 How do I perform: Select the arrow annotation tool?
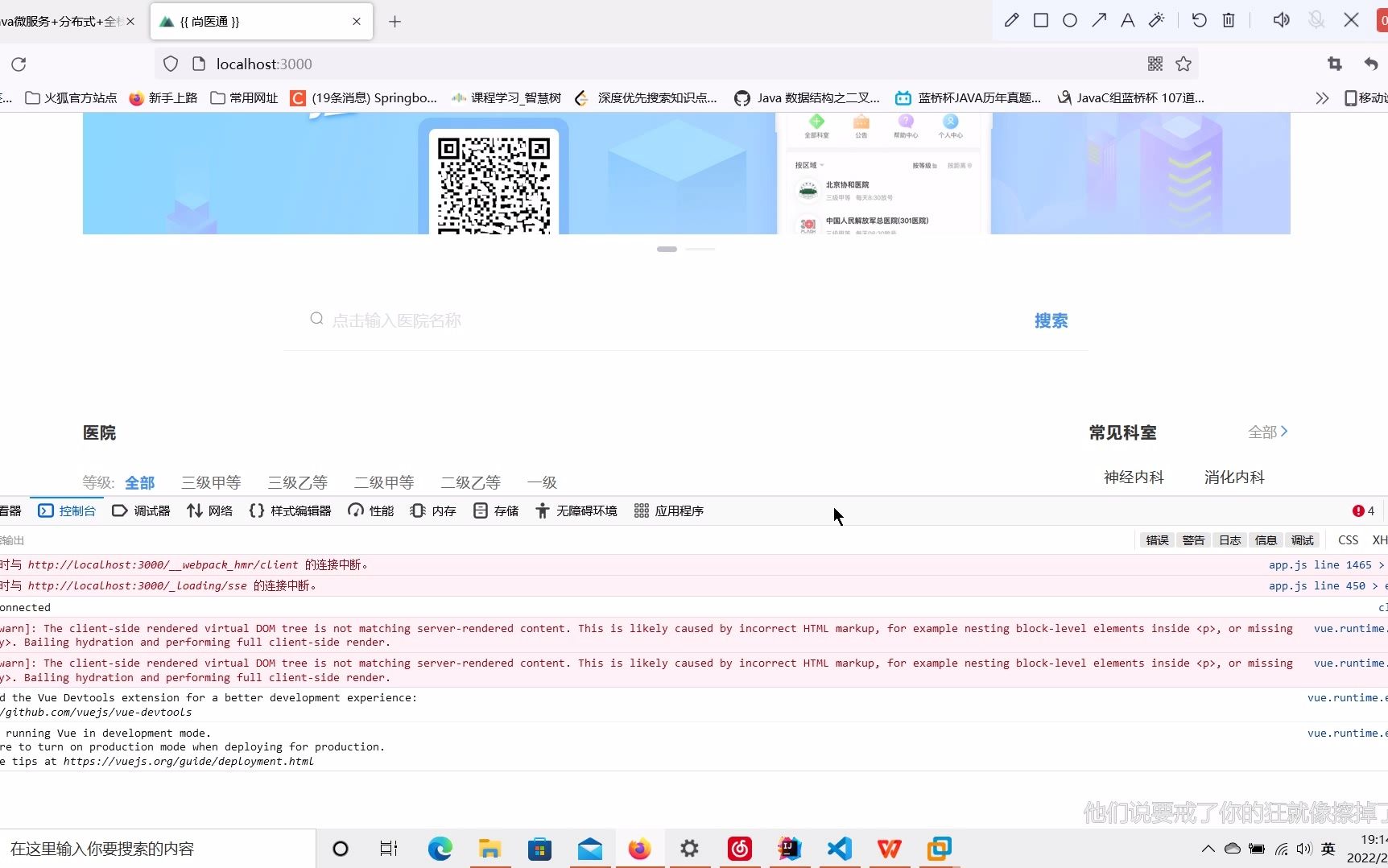tap(1099, 20)
